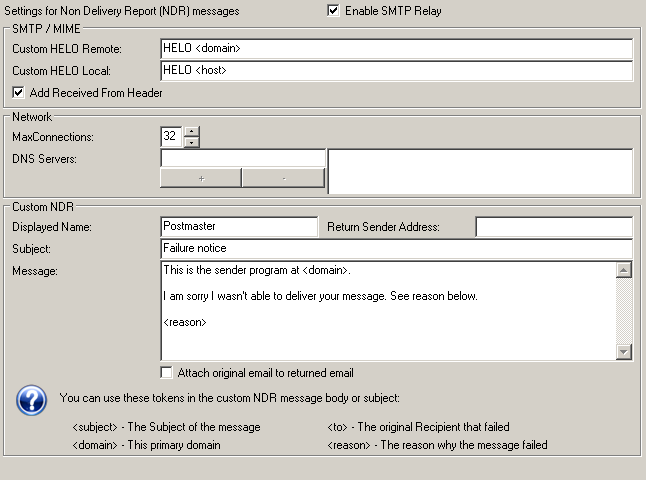Click the plus button to add DNS server

tap(201, 178)
